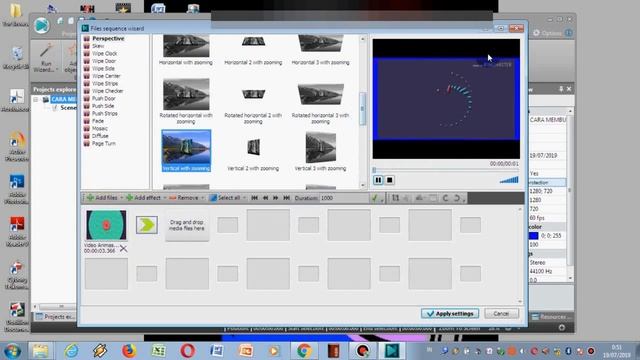Select Scene item in Projects explorer
The width and height of the screenshot is (640, 360).
point(68,108)
